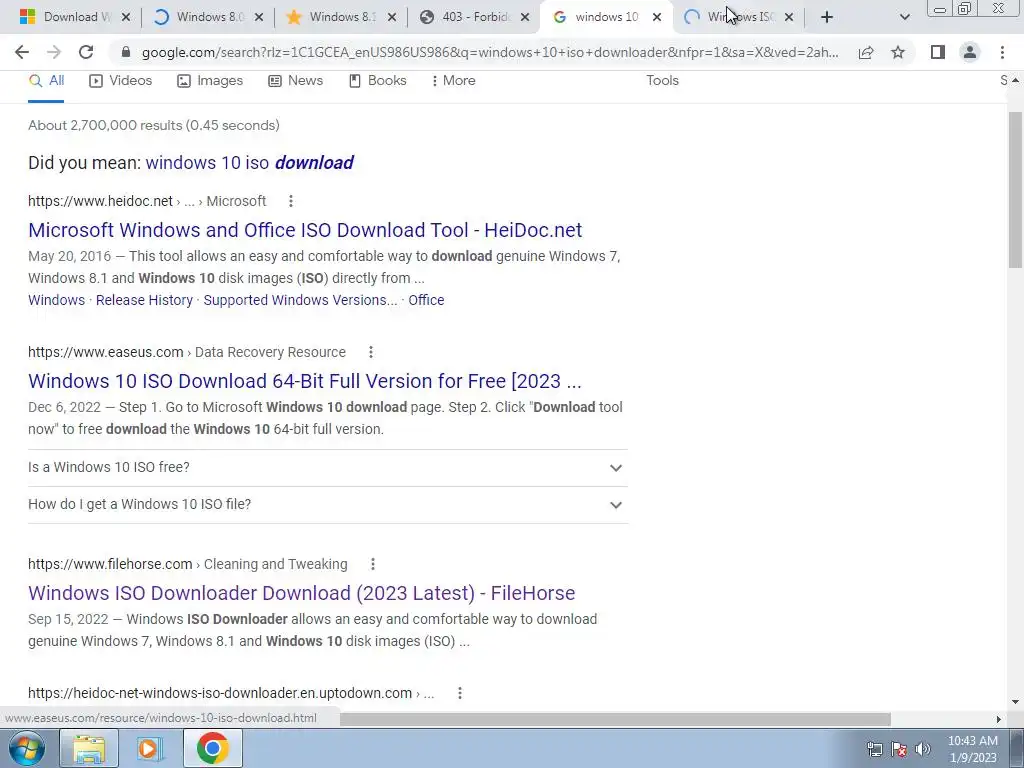Open the More search filters dropdown

point(453,80)
